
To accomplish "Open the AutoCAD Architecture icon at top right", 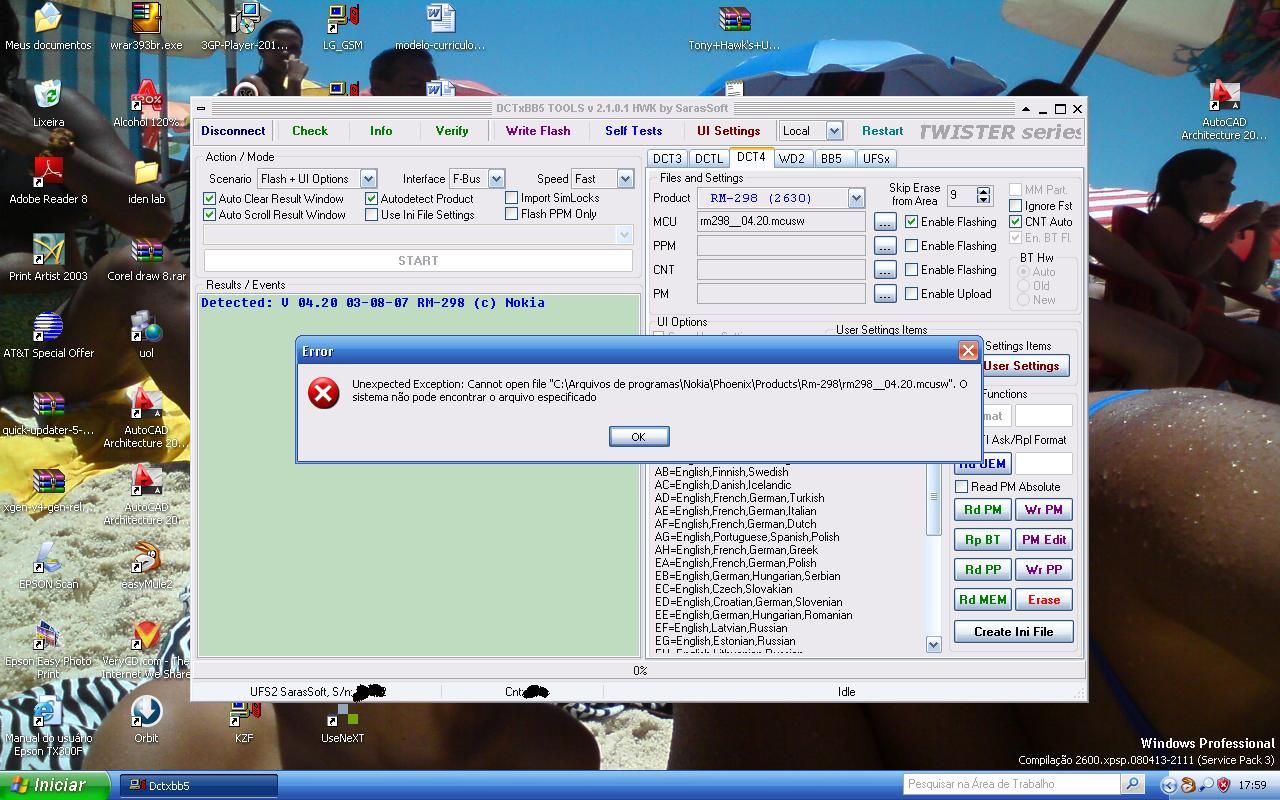I will [x=1224, y=110].
